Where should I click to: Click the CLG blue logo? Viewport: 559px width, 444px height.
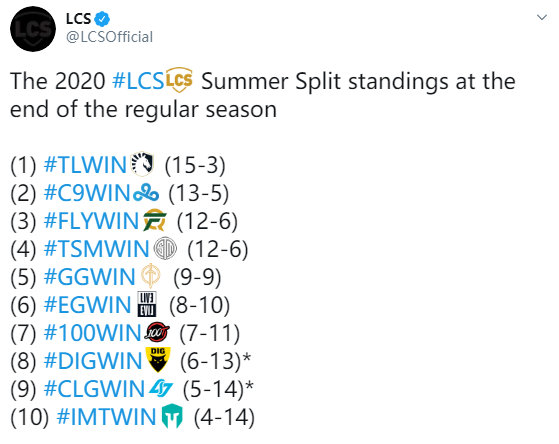[x=161, y=388]
